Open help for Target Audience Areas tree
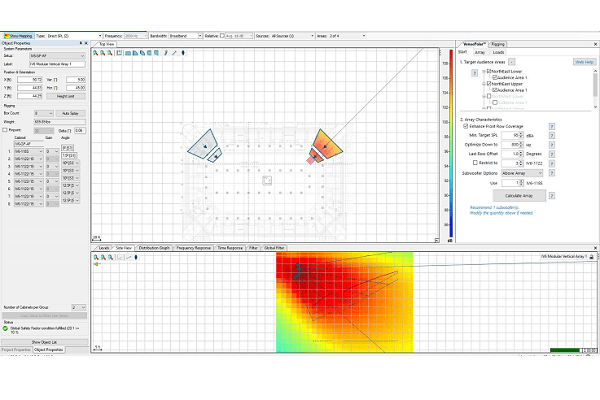This screenshot has width=600, height=400. point(474,73)
